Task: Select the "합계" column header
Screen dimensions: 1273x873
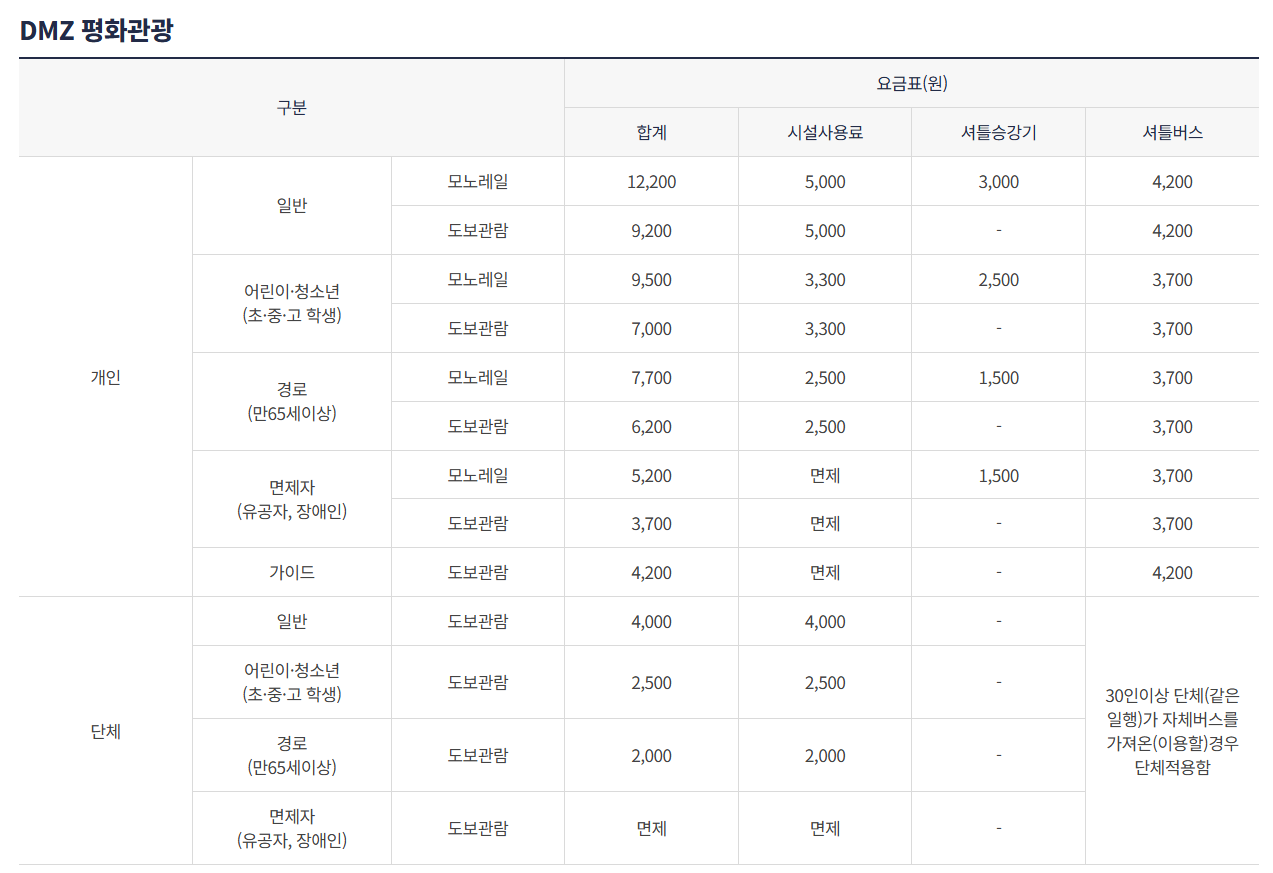Action: pyautogui.click(x=651, y=132)
